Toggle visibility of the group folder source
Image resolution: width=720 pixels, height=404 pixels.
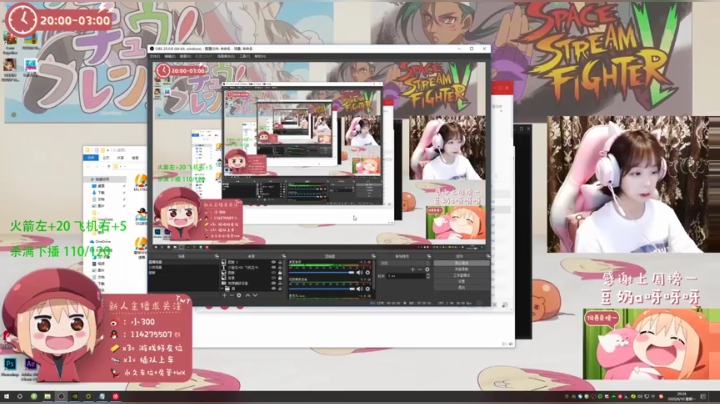point(273,288)
